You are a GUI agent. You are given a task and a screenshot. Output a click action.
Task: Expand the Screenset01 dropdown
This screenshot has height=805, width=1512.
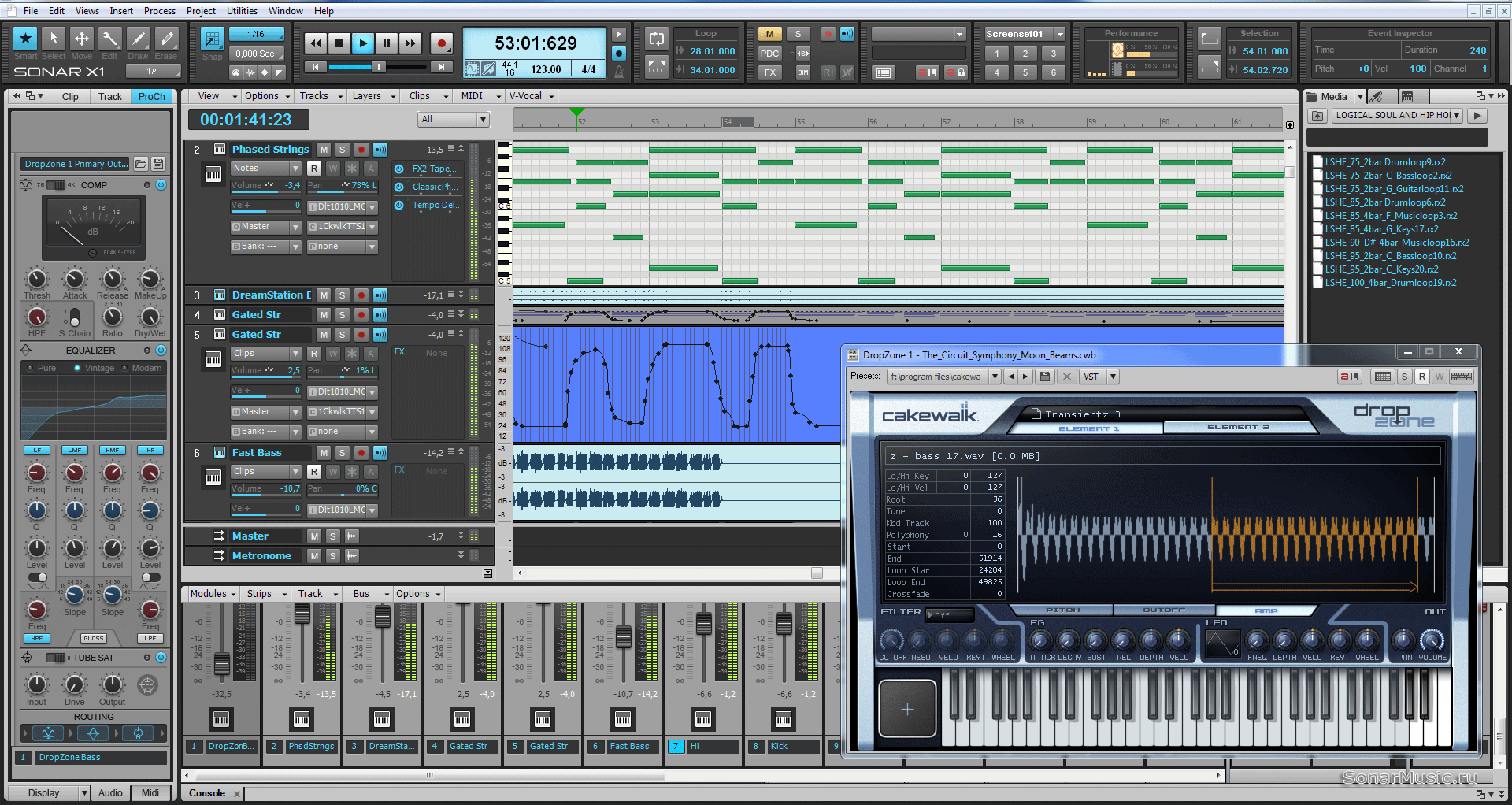click(1060, 34)
